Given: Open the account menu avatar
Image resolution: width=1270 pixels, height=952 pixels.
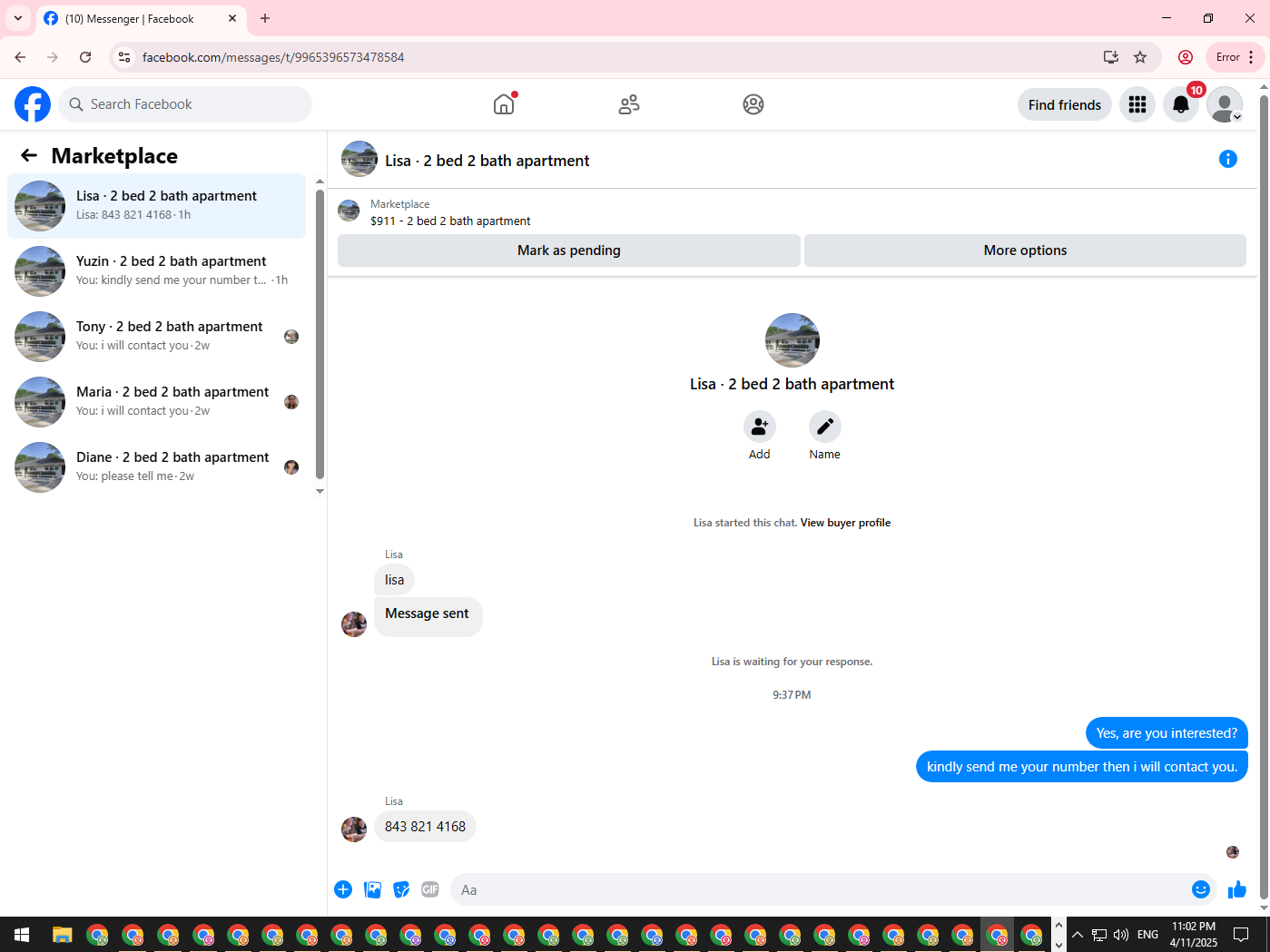Looking at the screenshot, I should tap(1225, 104).
